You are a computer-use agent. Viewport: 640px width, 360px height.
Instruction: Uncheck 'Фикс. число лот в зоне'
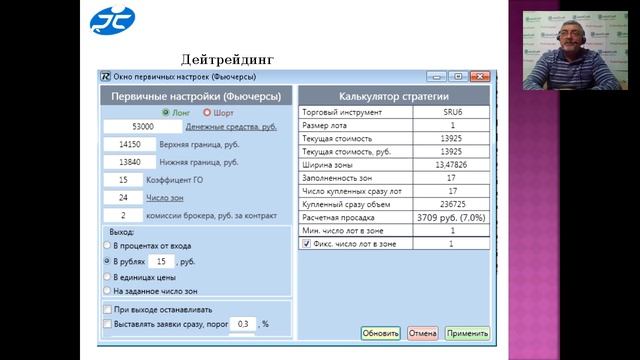click(306, 244)
